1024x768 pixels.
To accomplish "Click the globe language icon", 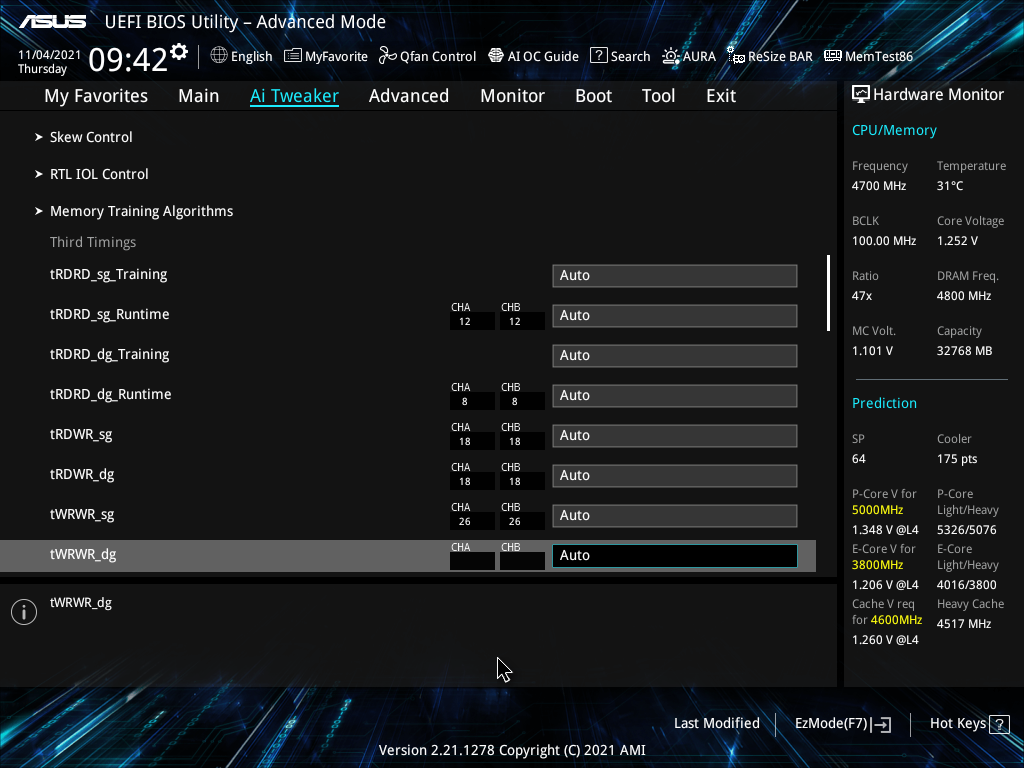I will coord(219,56).
